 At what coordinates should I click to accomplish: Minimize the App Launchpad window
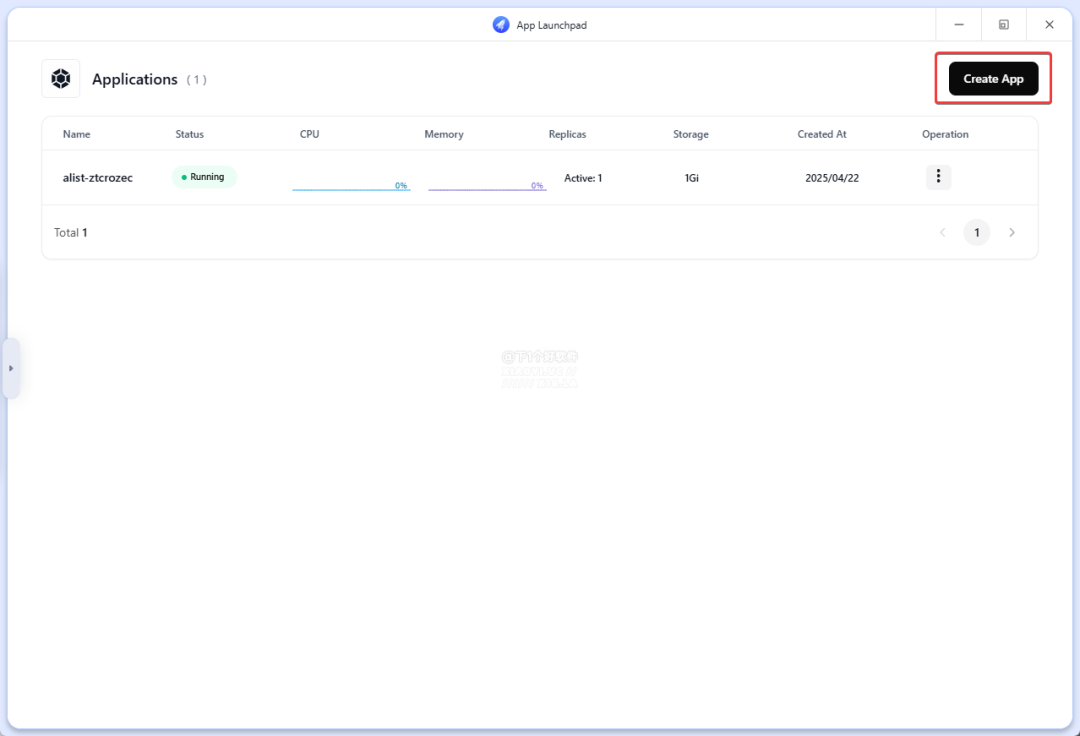[x=959, y=25]
